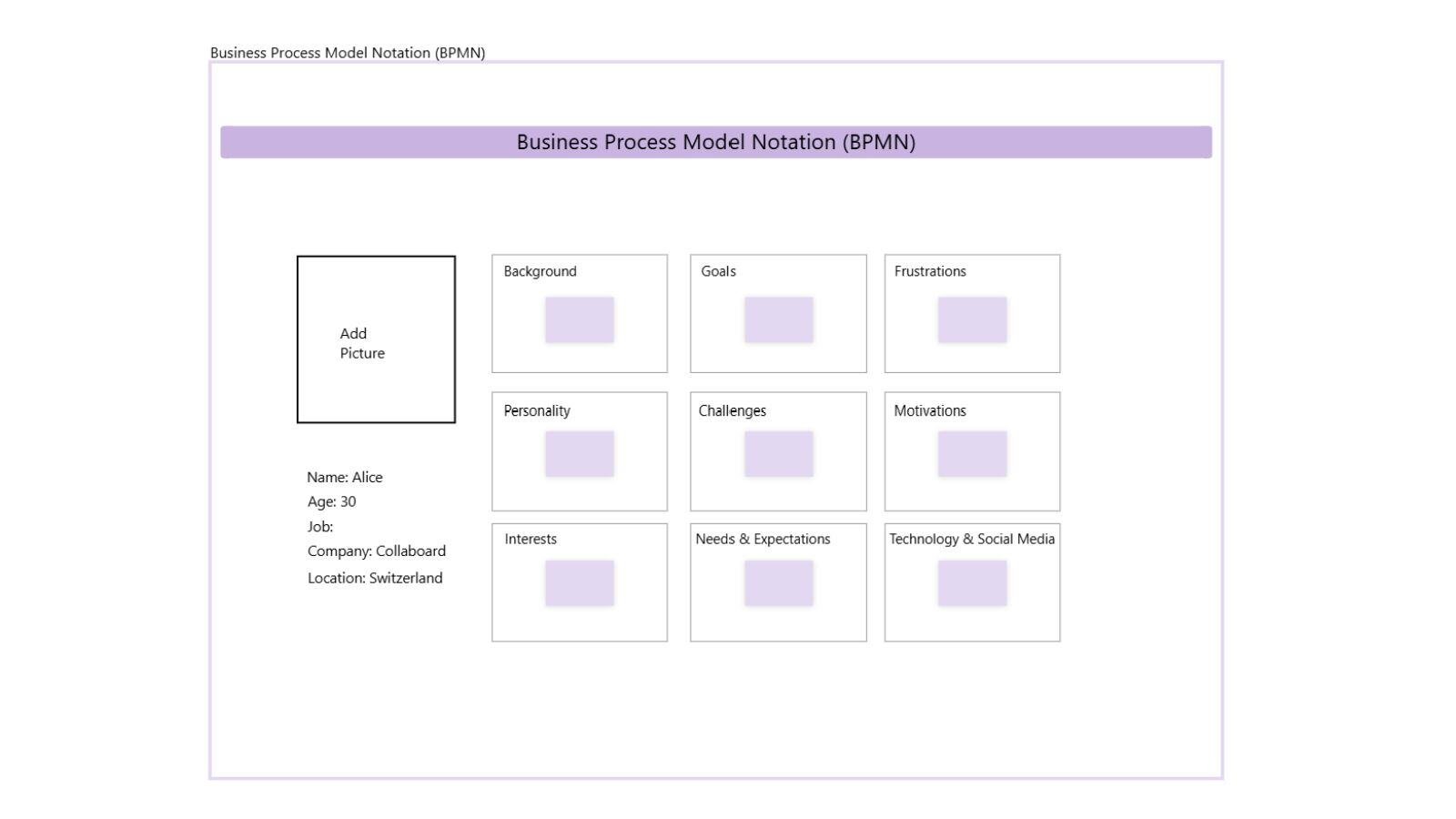Select the 'Technology & Social Media' heading
The width and height of the screenshot is (1456, 819).
(x=972, y=539)
